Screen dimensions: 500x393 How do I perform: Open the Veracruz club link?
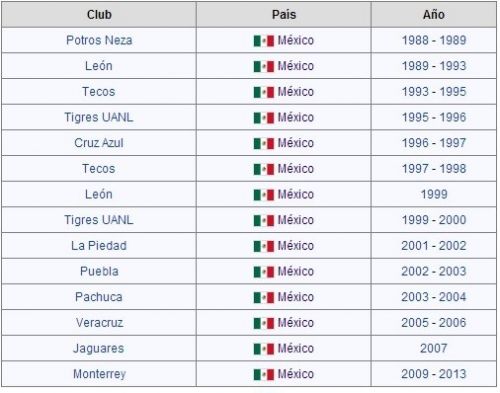[x=99, y=323]
